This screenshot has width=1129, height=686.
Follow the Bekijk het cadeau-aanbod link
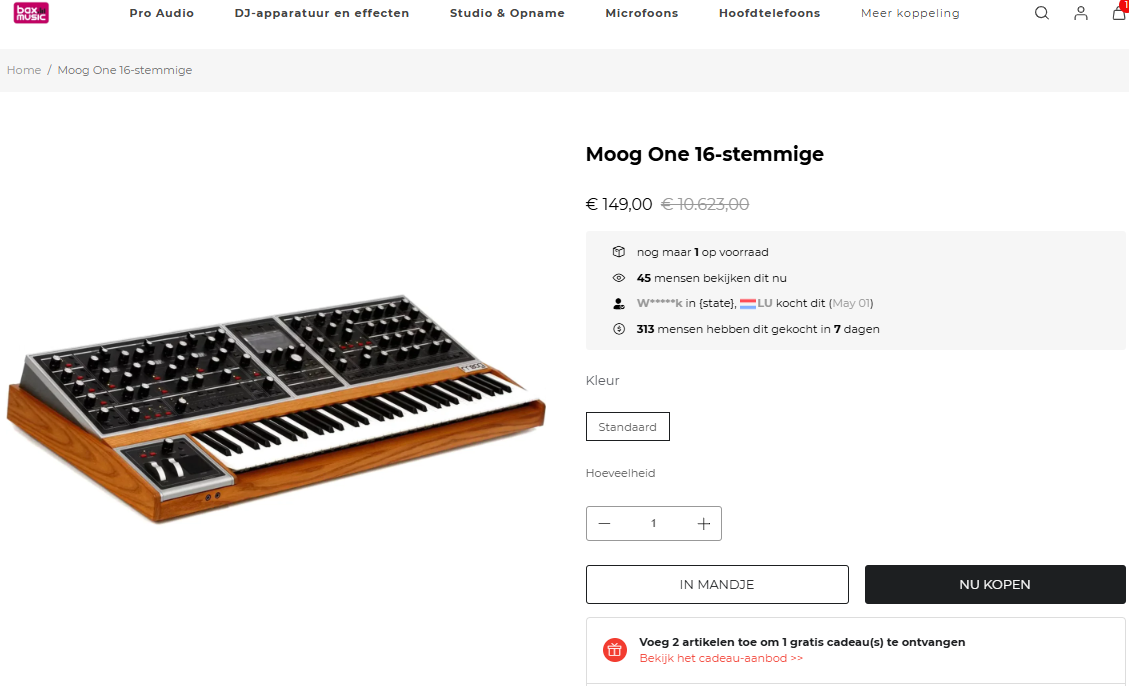(x=721, y=658)
